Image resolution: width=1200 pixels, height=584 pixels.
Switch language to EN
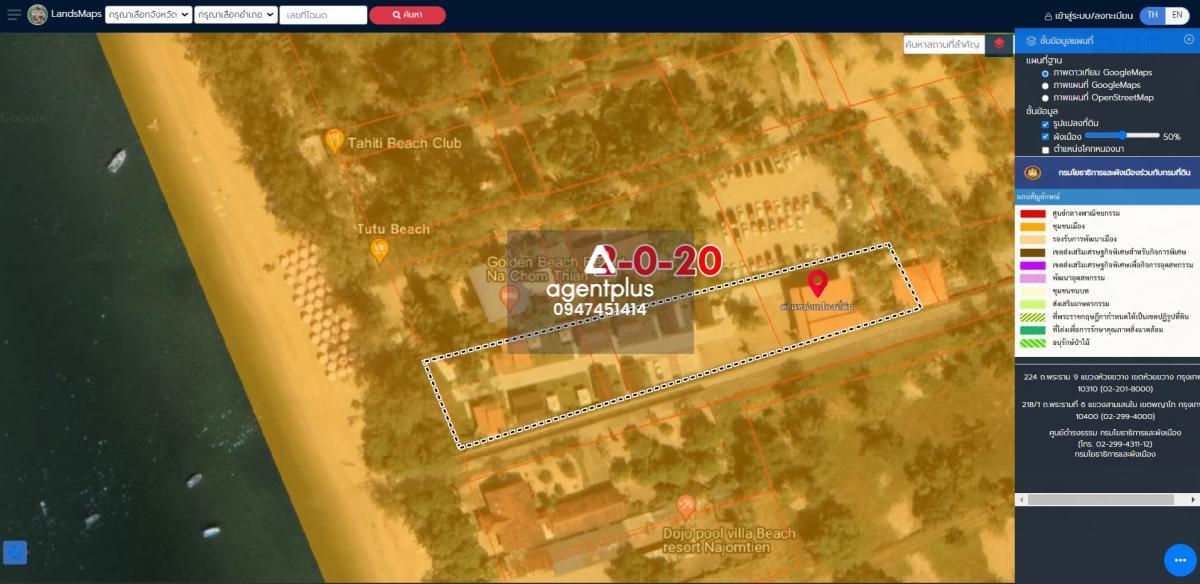(x=1177, y=15)
